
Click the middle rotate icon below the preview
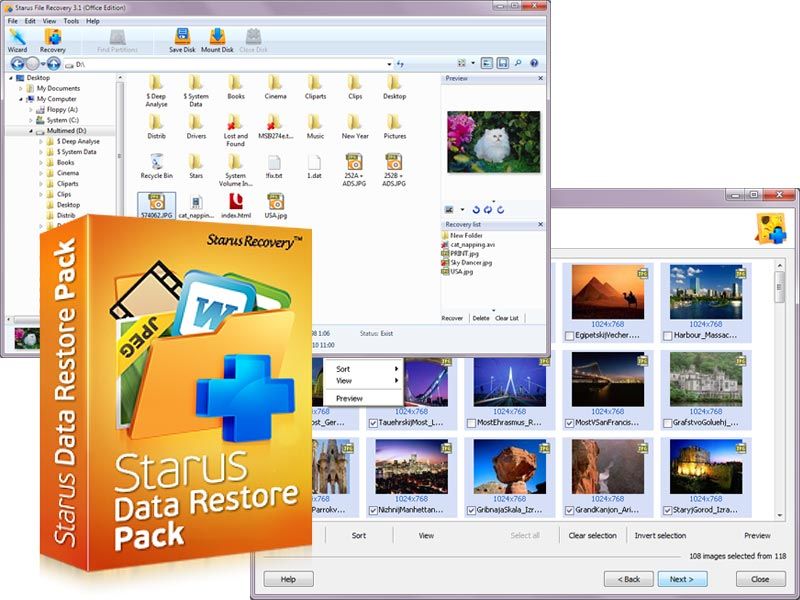click(488, 210)
